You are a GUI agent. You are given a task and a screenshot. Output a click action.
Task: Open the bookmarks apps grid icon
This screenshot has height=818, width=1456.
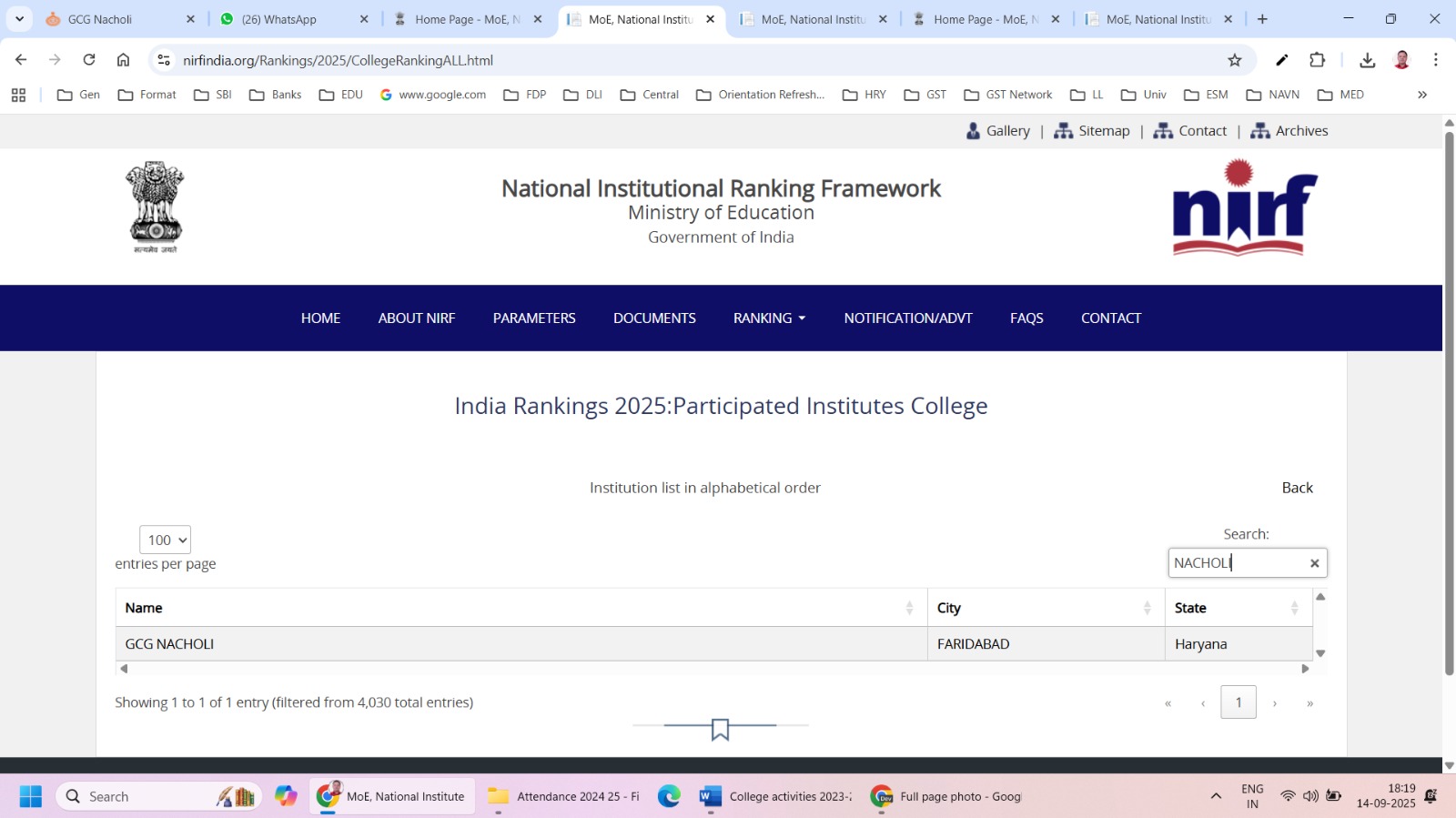[18, 95]
